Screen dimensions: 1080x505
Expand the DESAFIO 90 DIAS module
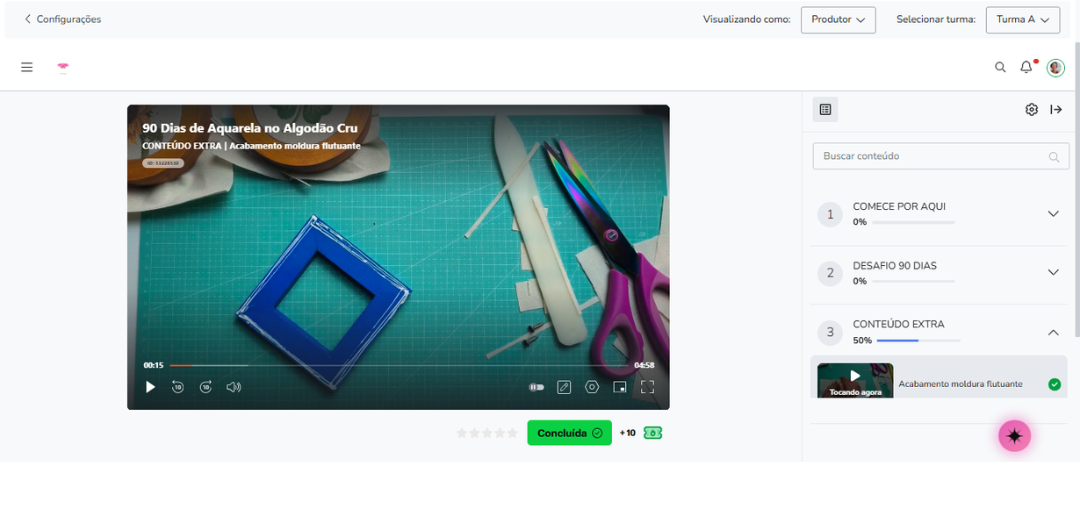click(1053, 272)
